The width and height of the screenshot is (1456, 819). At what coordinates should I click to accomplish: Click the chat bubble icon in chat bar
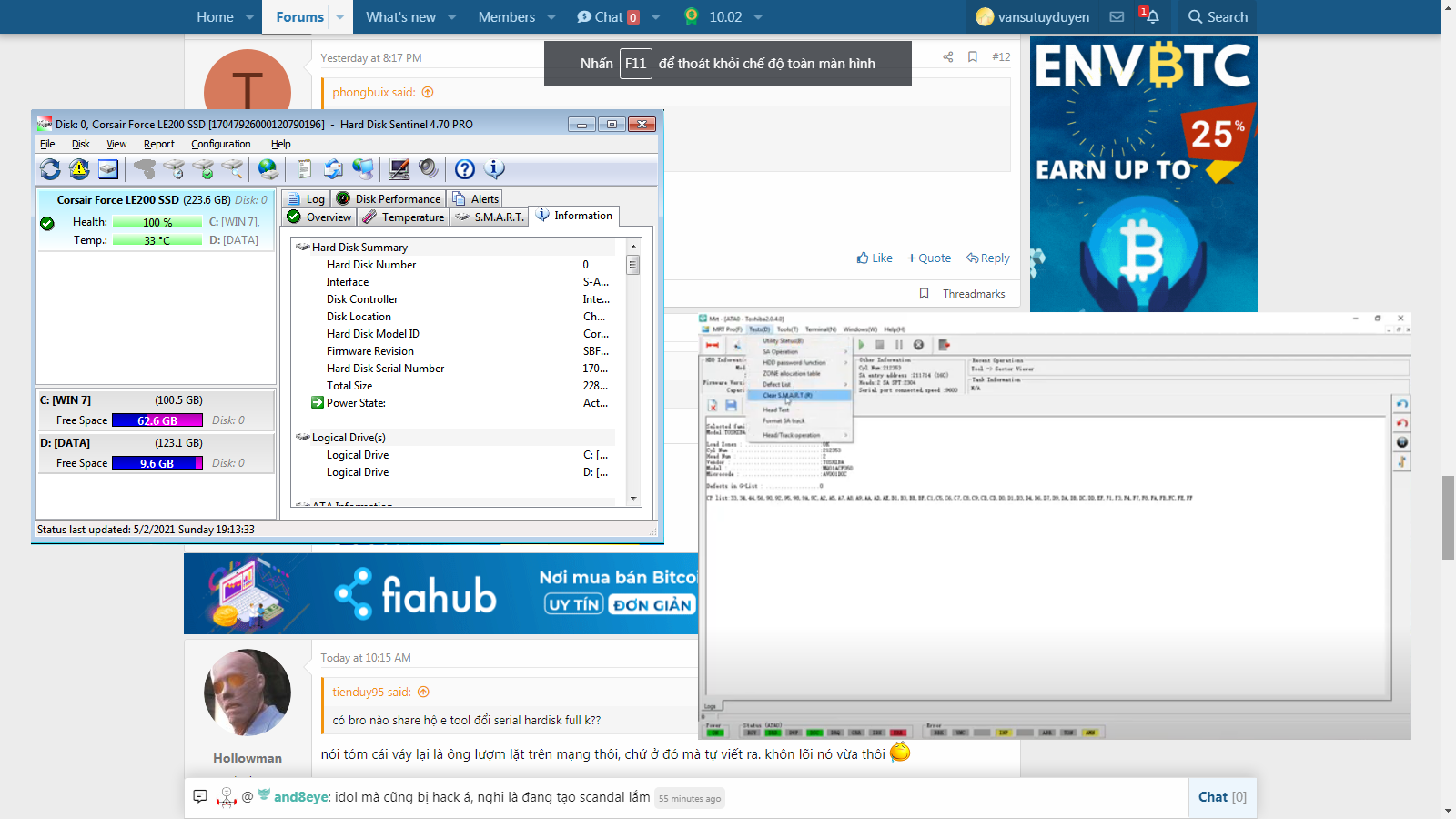click(200, 796)
